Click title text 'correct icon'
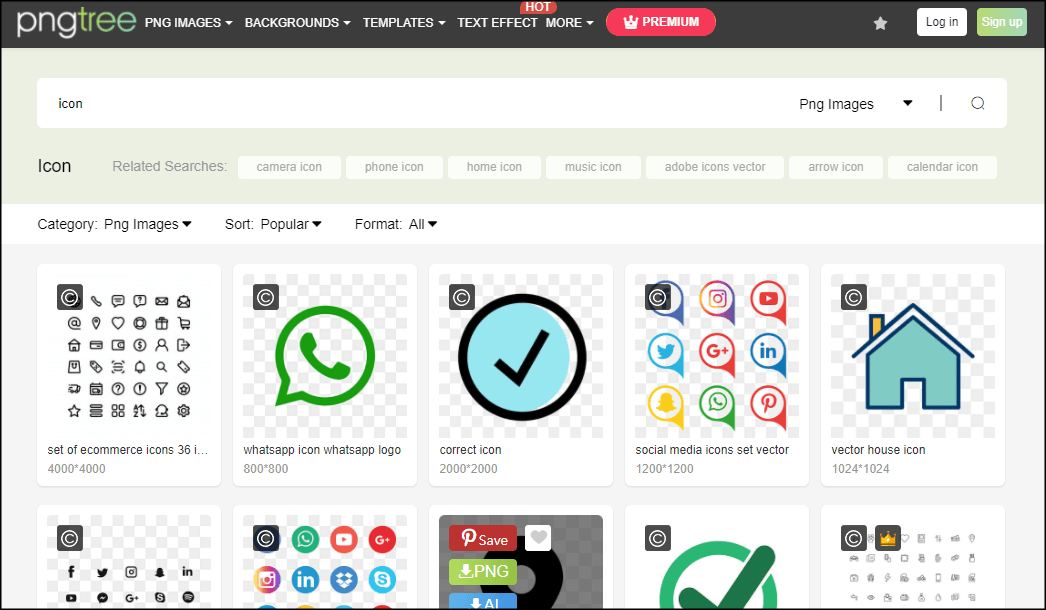The width and height of the screenshot is (1046, 610). (470, 450)
